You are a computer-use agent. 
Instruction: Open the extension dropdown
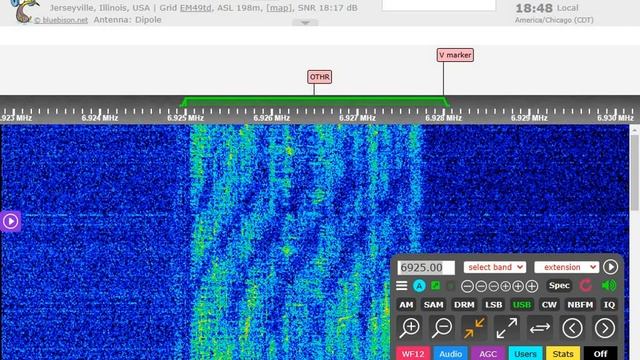coord(567,267)
